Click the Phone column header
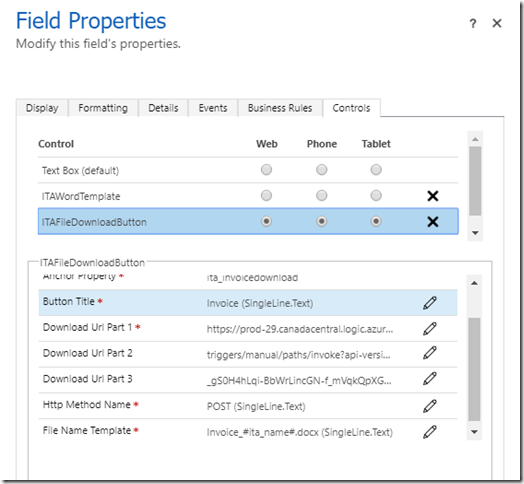The height and width of the screenshot is (484, 524). click(322, 144)
